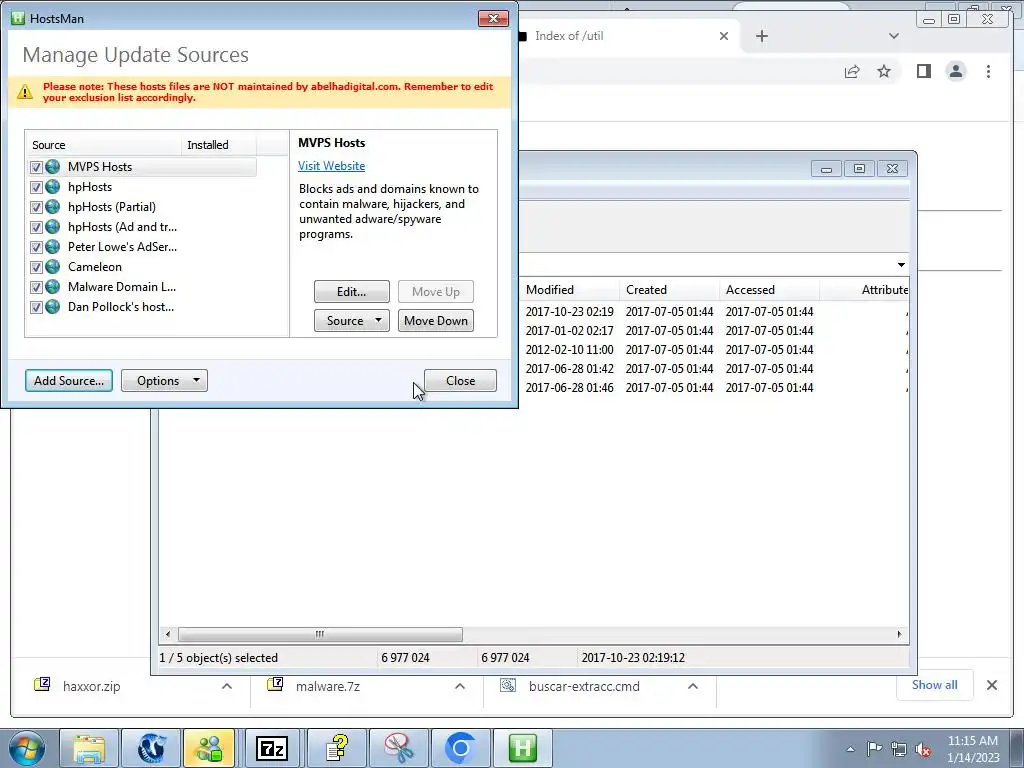Click globe icon beside Peter Lowe's AdSer...
The image size is (1024, 768).
tap(53, 247)
